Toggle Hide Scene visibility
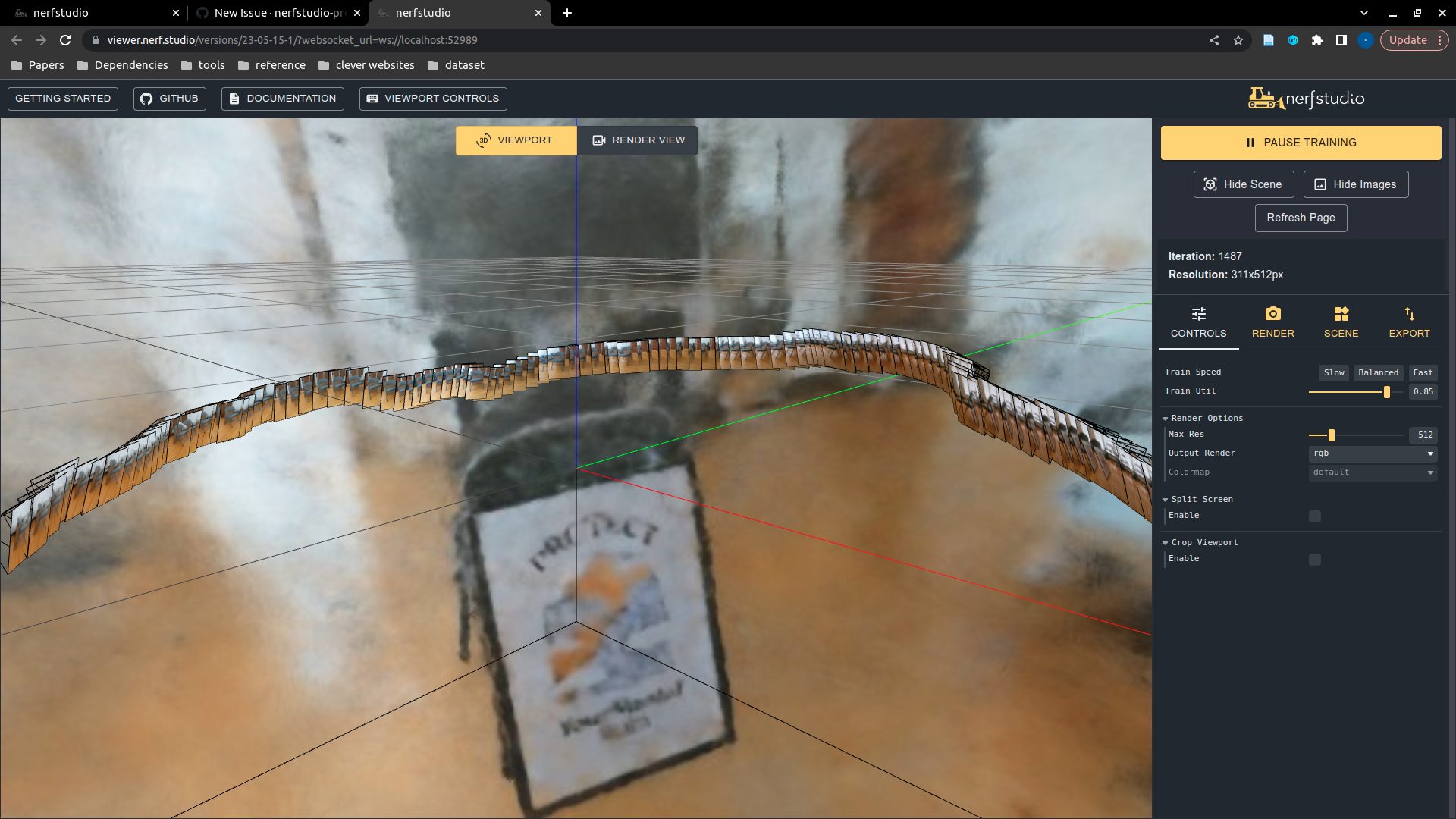Viewport: 1456px width, 819px height. 1243,184
